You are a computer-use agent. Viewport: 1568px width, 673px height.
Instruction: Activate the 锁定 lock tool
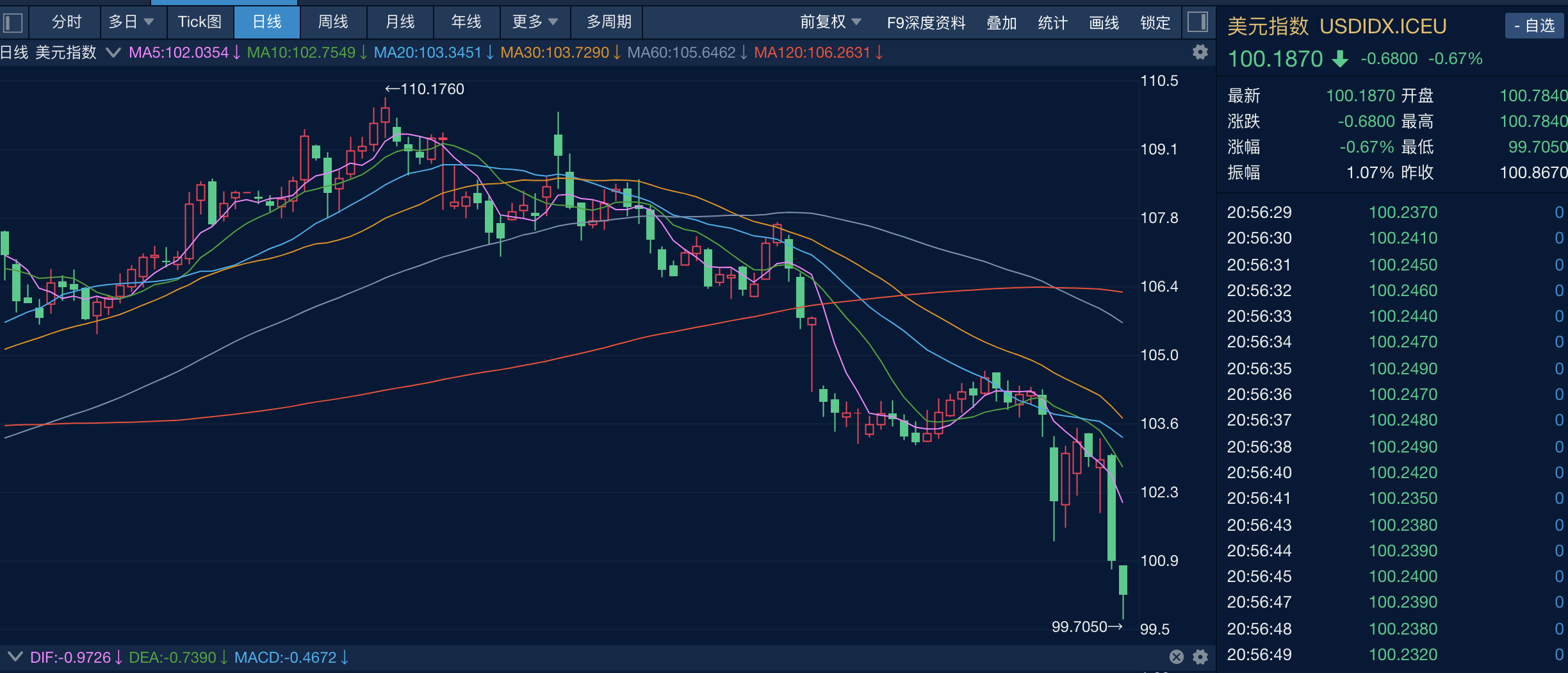(1155, 22)
